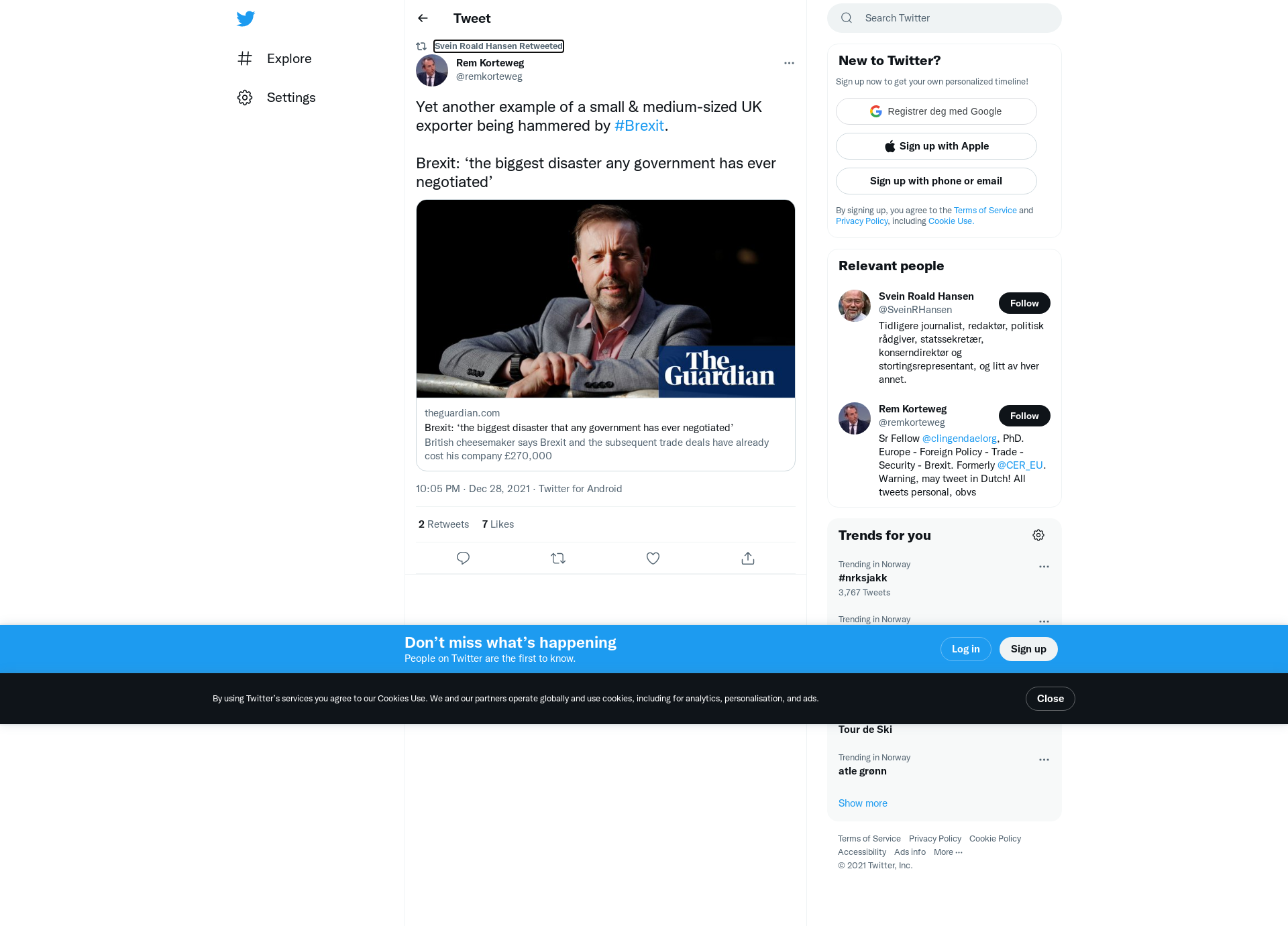Screen dimensions: 1288x926
Task: Follow Svein Roald Hansen
Action: (x=1024, y=303)
